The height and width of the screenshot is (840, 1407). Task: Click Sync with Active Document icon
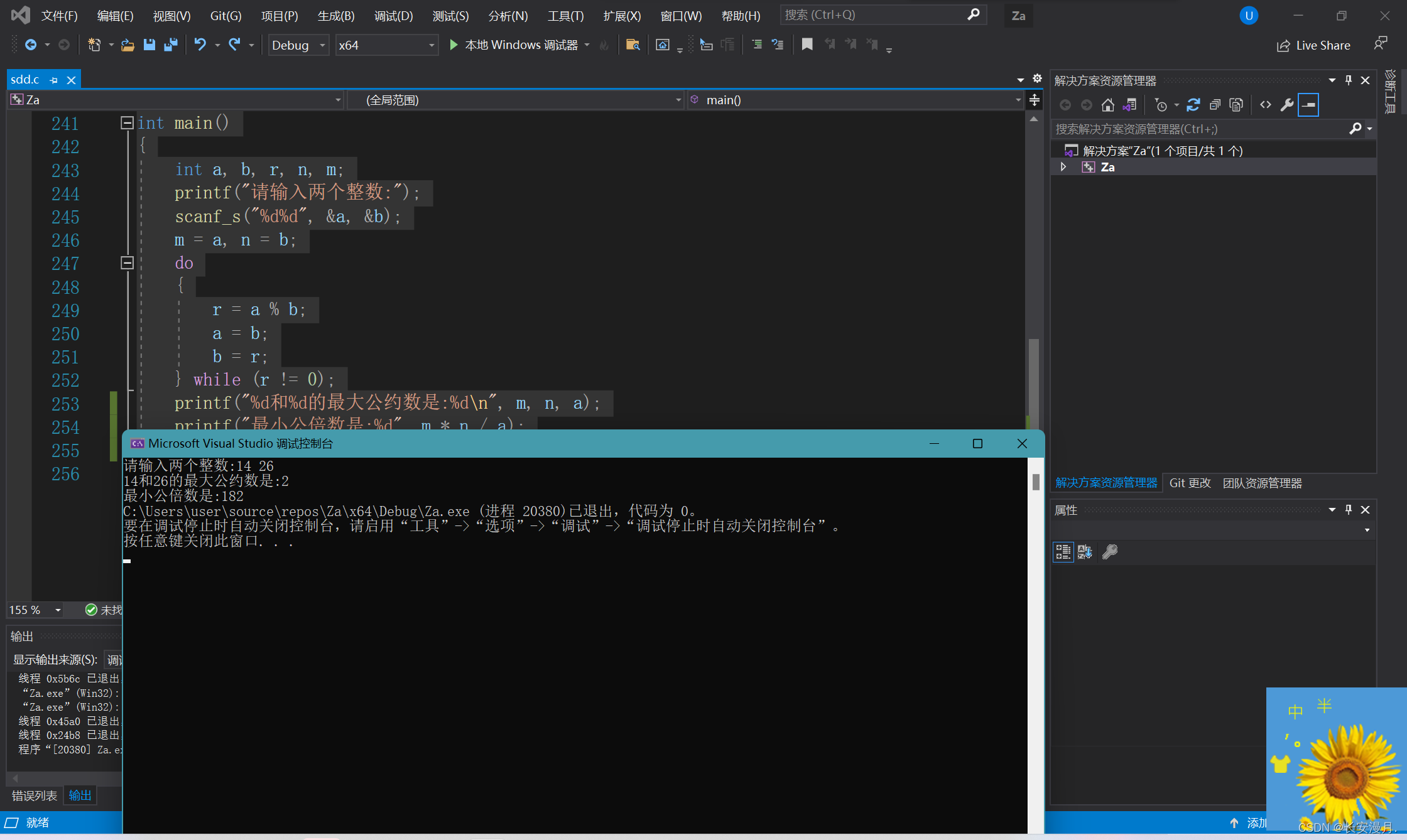1193,105
